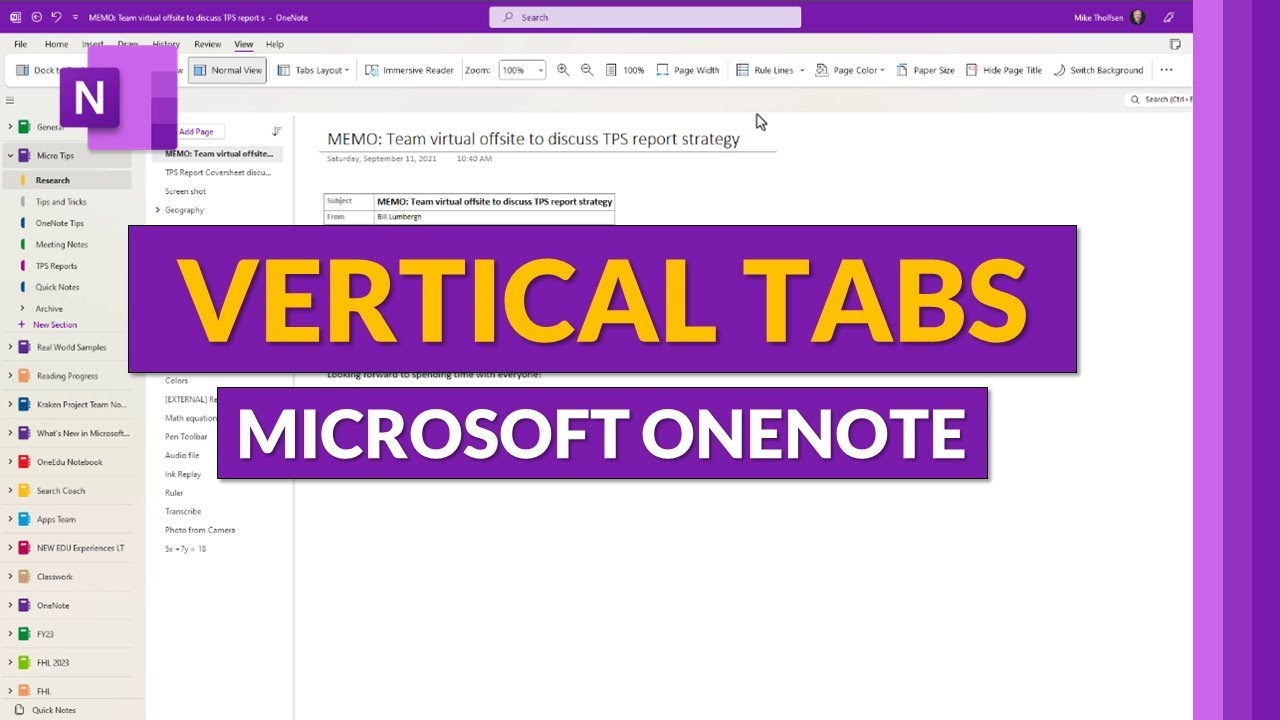Screen dimensions: 1280x720
Task: Toggle Switch Background
Action: click(x=1098, y=70)
